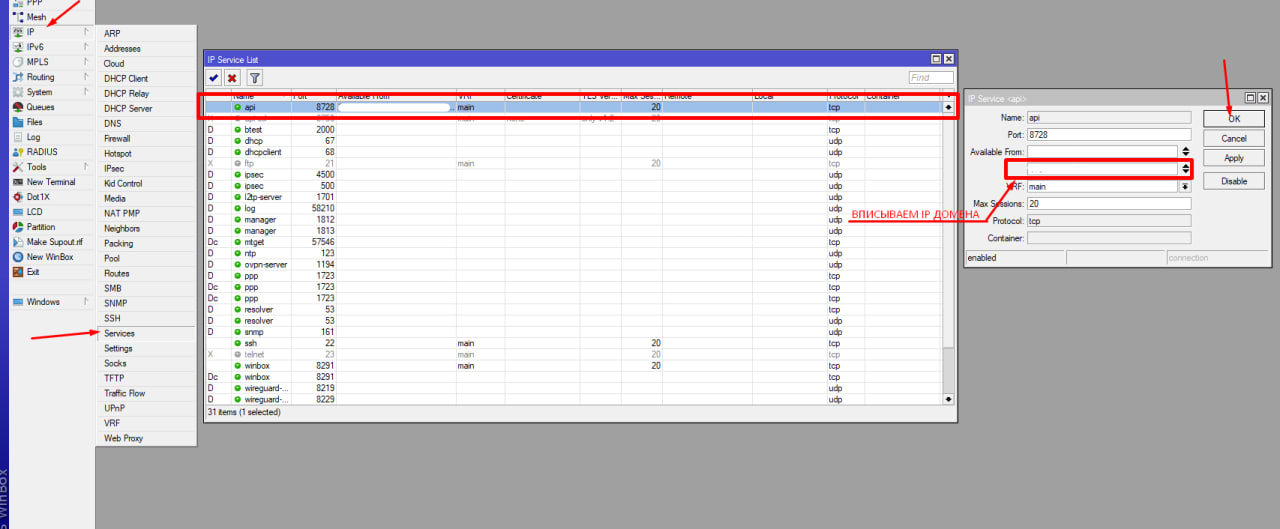
Task: Click the Partition pie icon
Action: point(18,227)
